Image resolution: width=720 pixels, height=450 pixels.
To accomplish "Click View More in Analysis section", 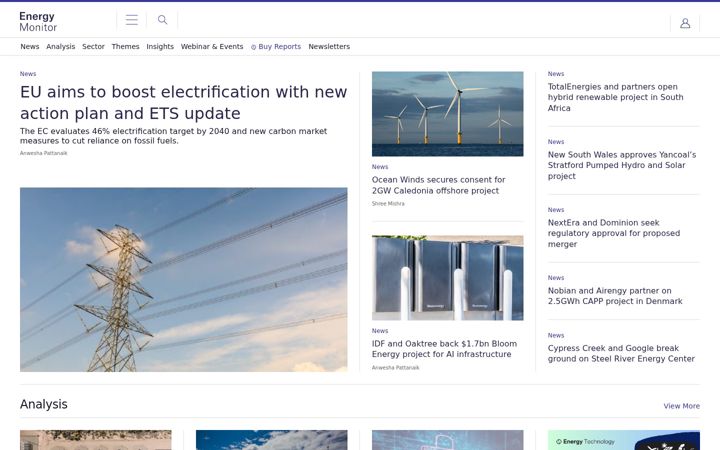I will point(681,406).
